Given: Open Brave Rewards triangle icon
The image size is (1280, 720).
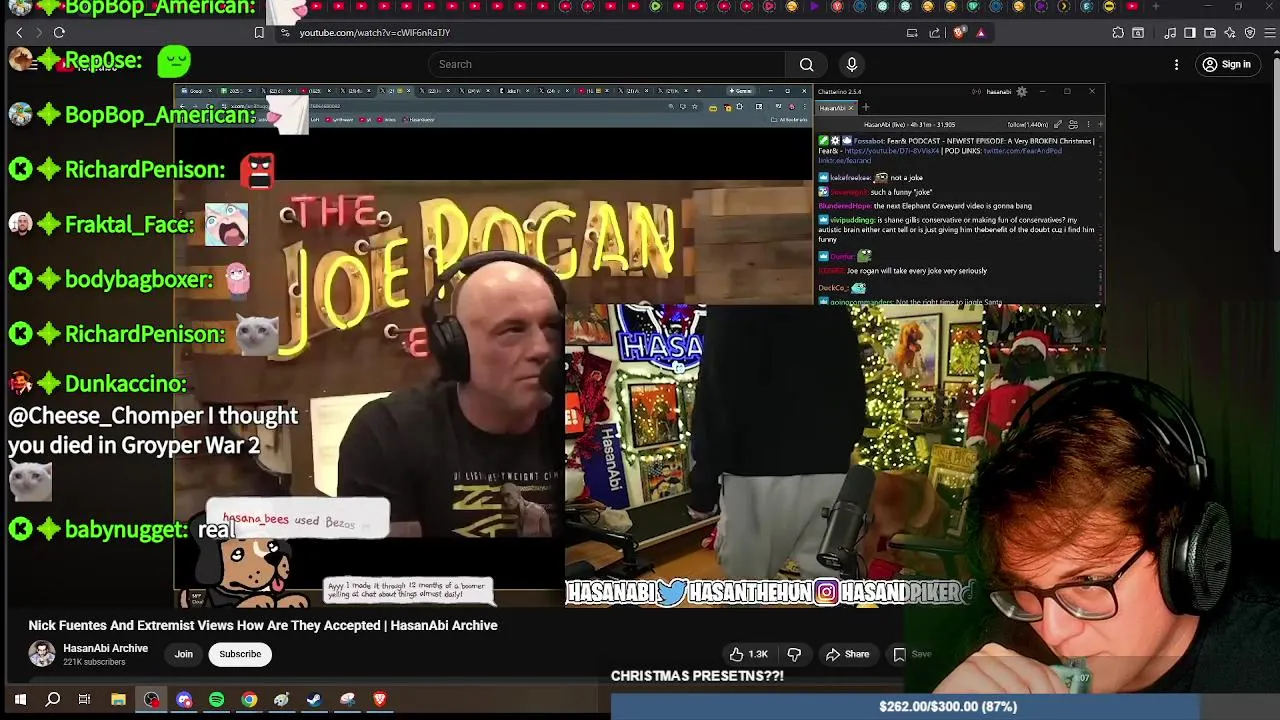Looking at the screenshot, I should (x=980, y=33).
